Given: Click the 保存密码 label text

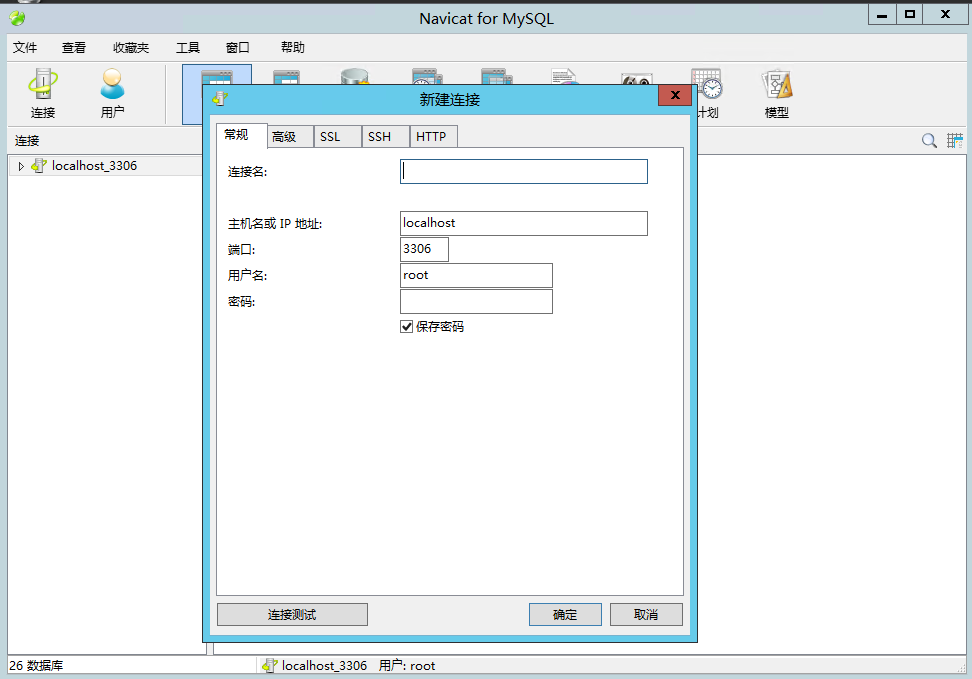Looking at the screenshot, I should click(440, 326).
